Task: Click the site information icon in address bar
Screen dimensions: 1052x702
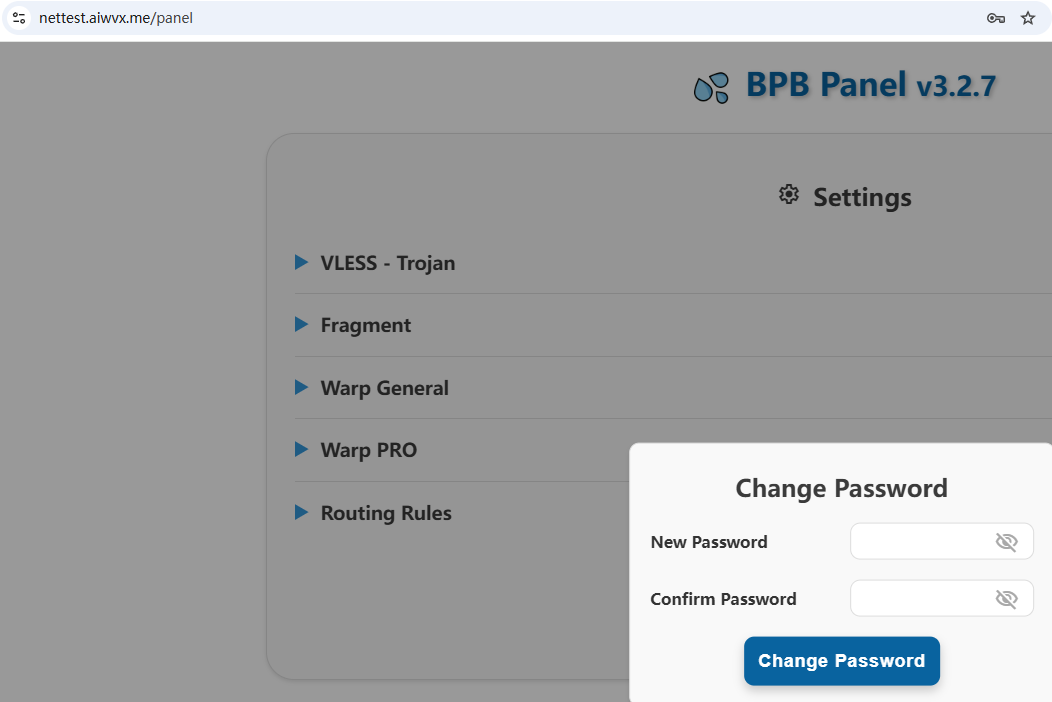Action: point(19,18)
